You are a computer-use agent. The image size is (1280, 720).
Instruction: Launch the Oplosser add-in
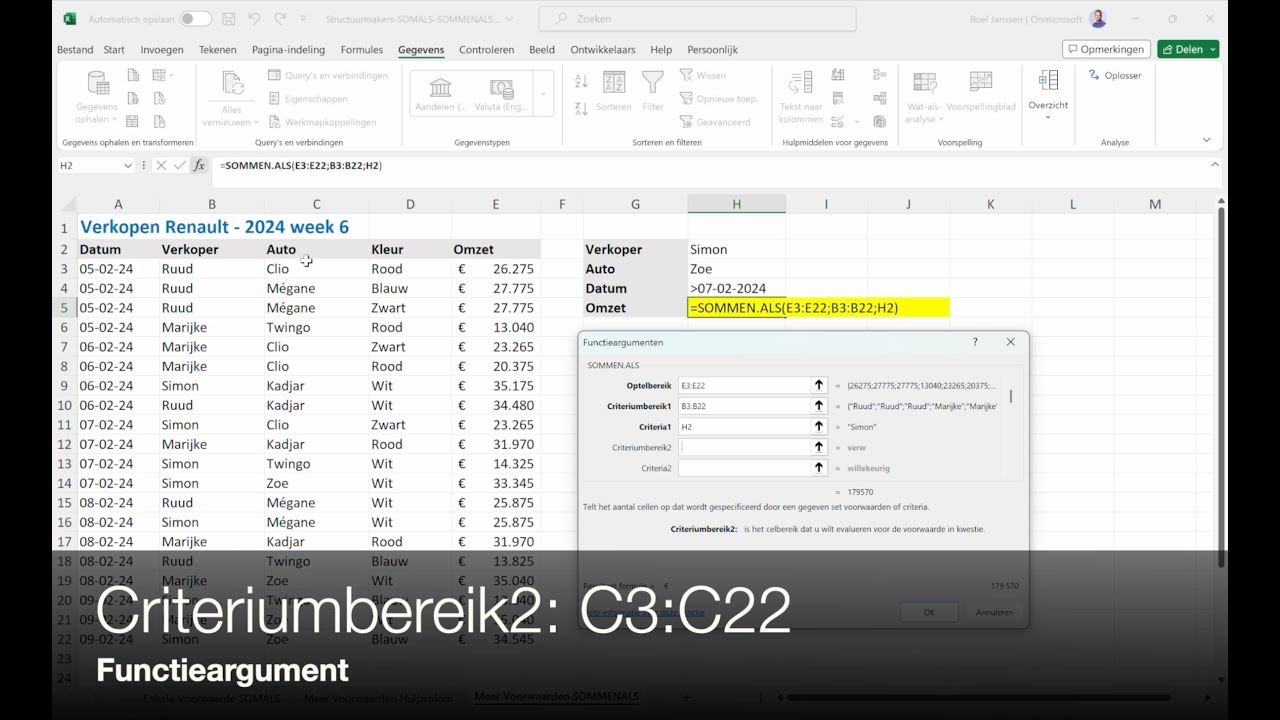tap(1115, 75)
